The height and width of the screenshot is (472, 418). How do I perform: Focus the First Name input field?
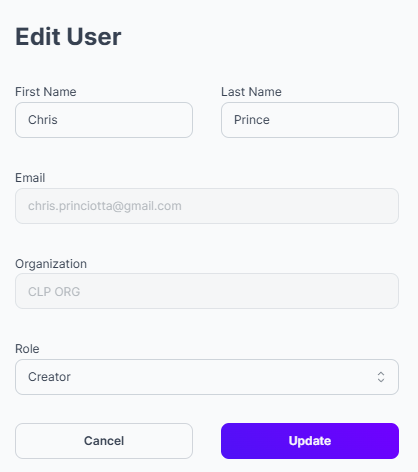(104, 120)
